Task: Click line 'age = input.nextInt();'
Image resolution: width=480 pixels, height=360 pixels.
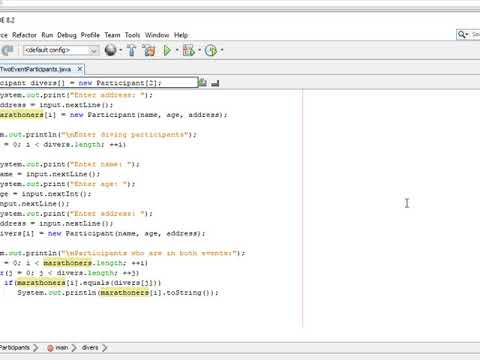Action: coord(45,194)
